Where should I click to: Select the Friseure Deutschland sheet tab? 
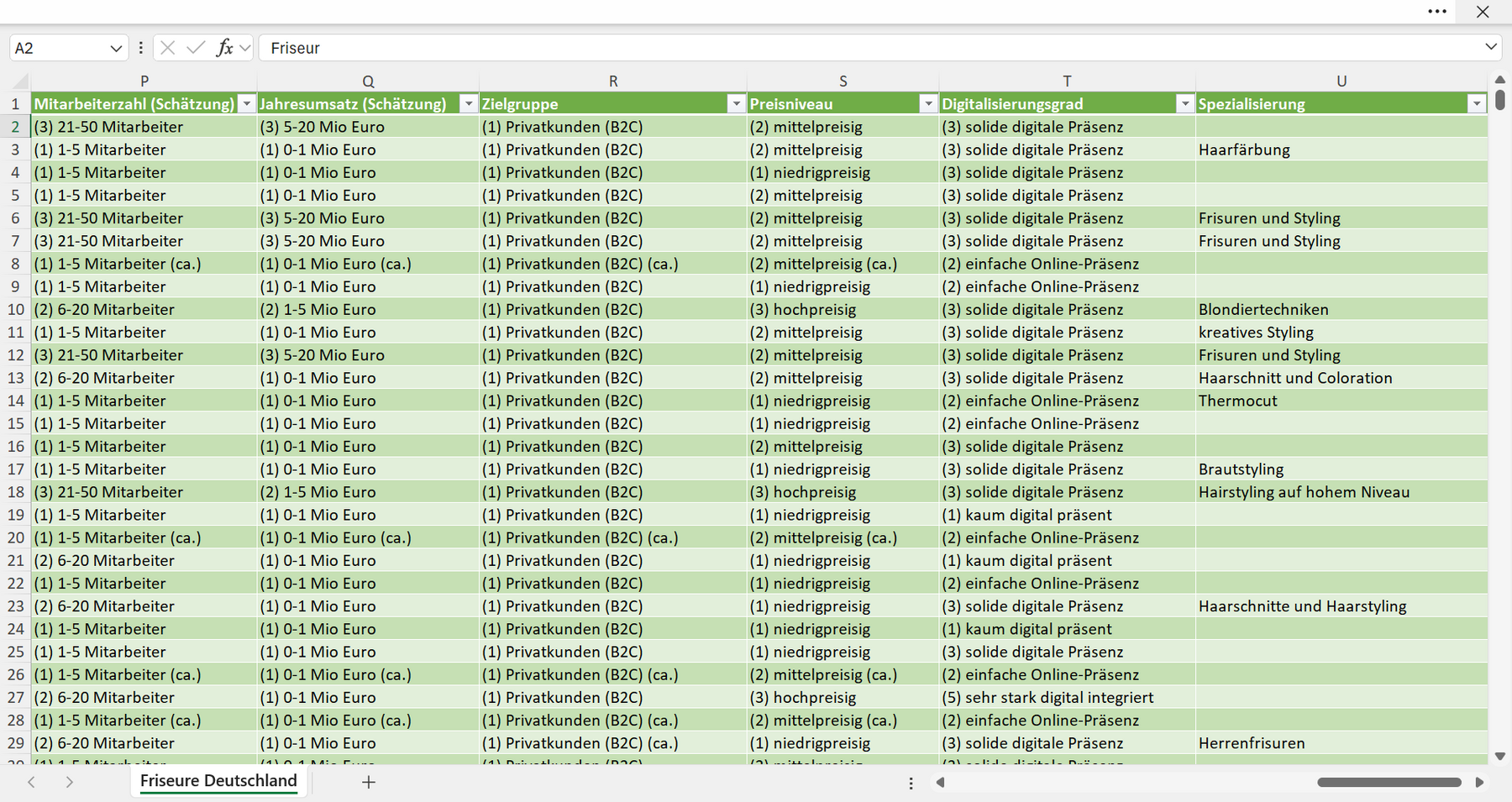click(x=218, y=781)
